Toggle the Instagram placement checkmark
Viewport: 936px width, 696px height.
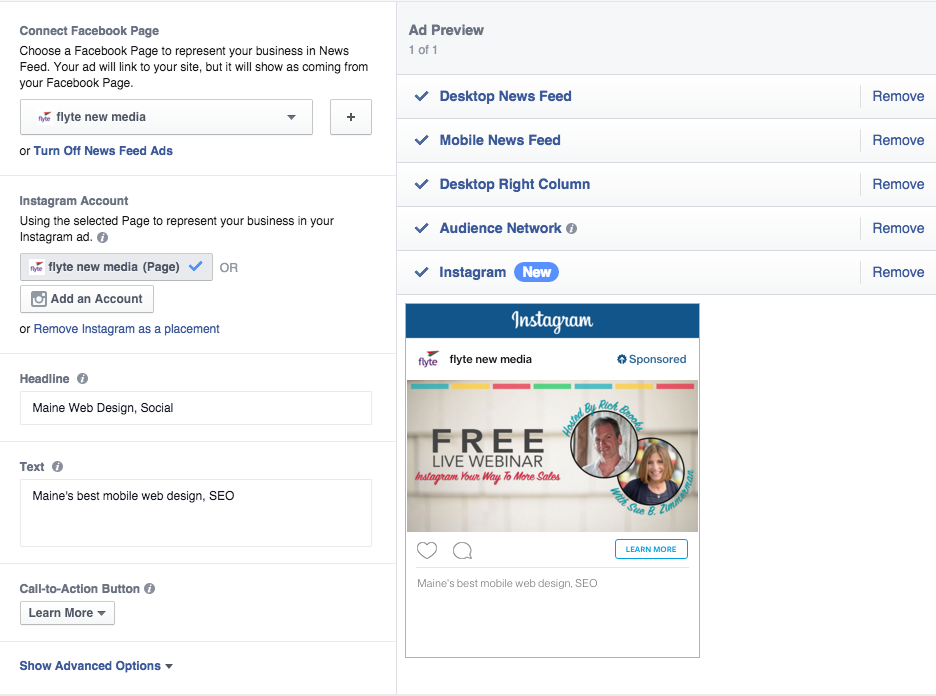point(421,272)
